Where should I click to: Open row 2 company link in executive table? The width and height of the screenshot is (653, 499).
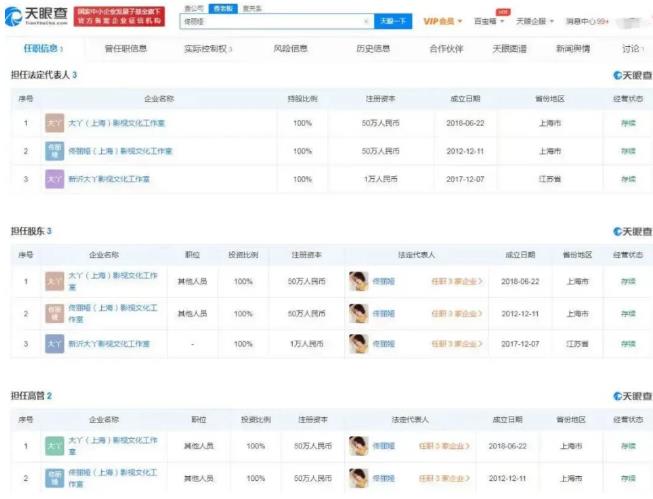click(x=113, y=478)
